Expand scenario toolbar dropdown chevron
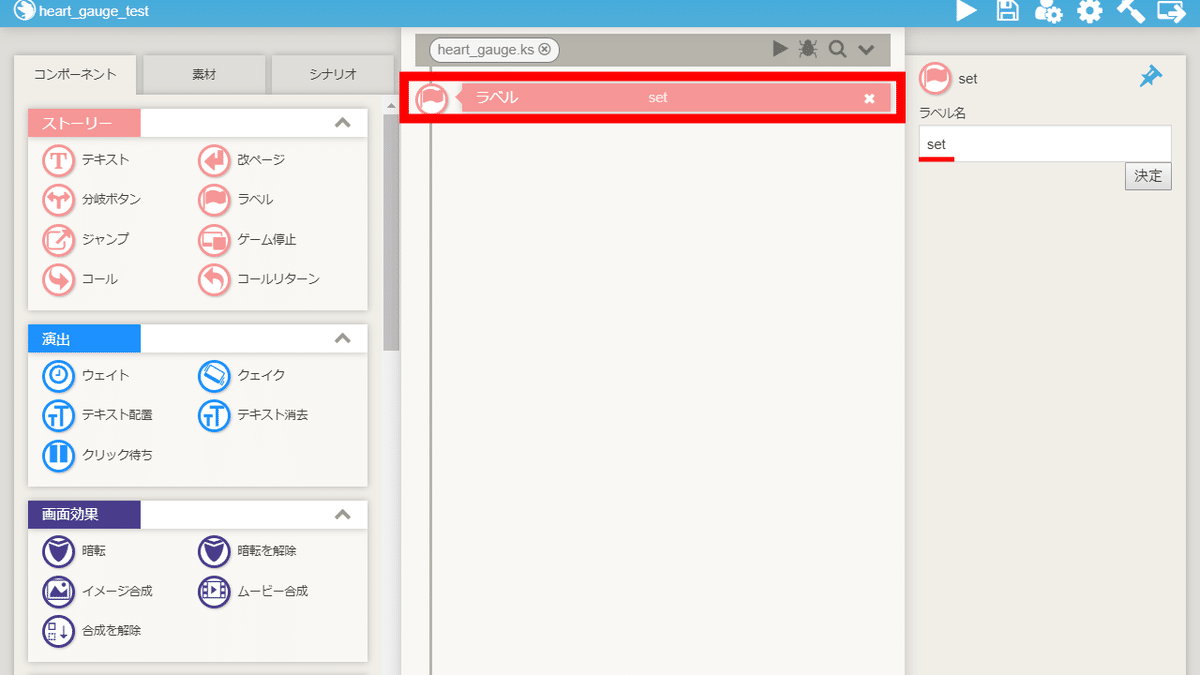The height and width of the screenshot is (675, 1200). click(866, 50)
